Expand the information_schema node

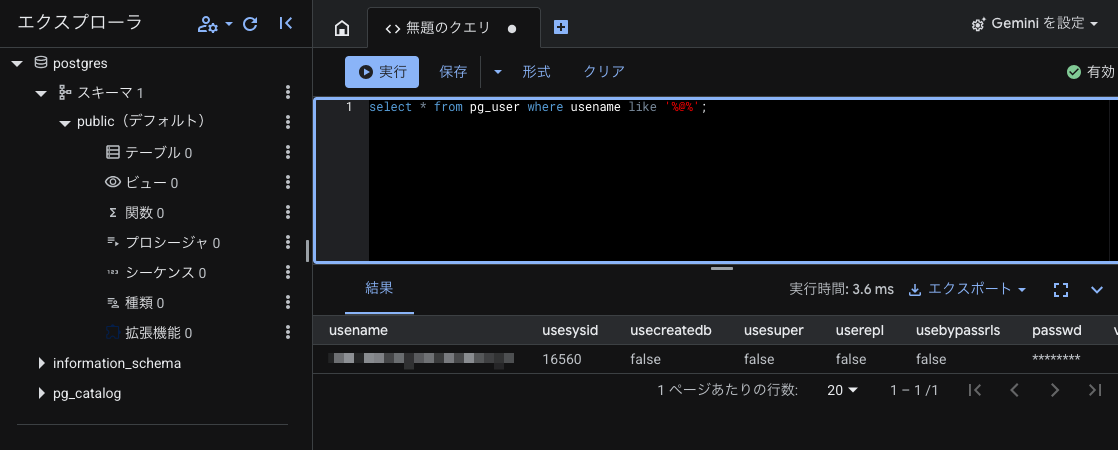pos(41,364)
